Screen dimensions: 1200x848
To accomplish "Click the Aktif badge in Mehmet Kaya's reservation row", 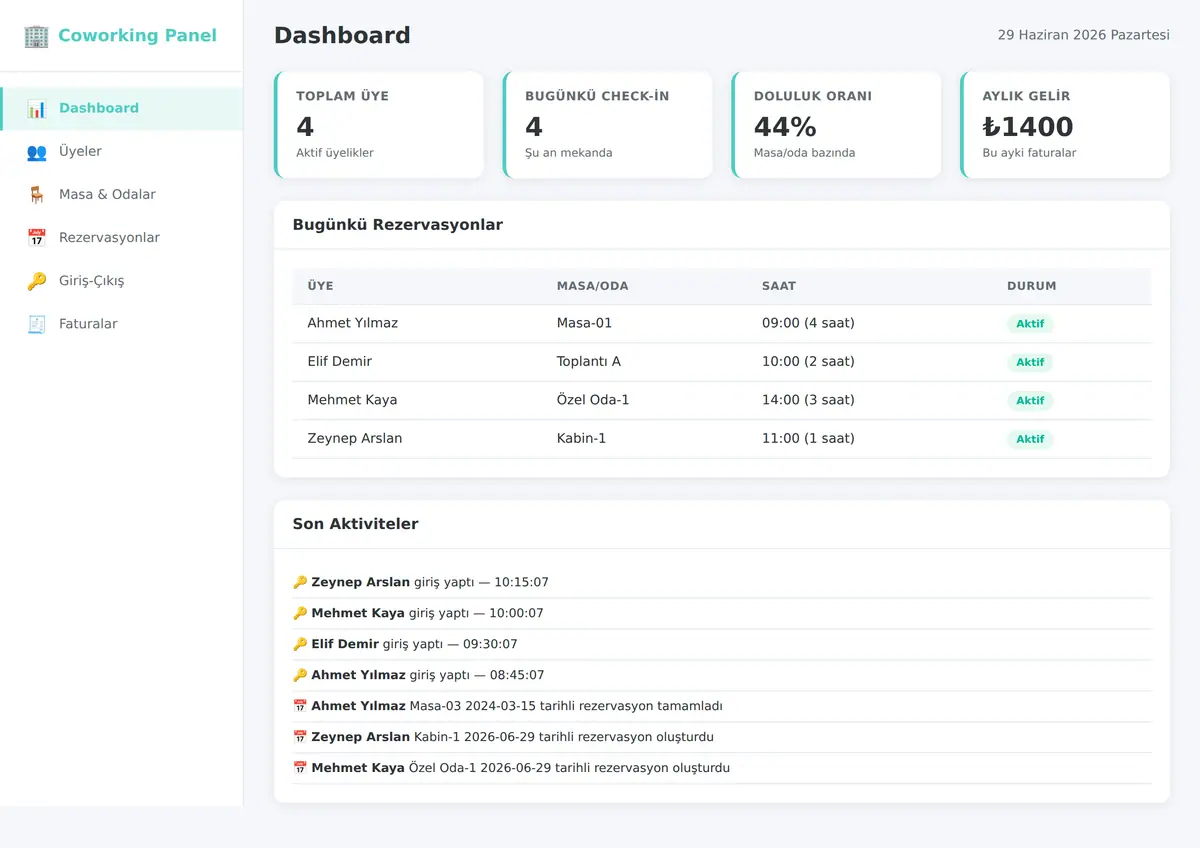I will 1030,400.
